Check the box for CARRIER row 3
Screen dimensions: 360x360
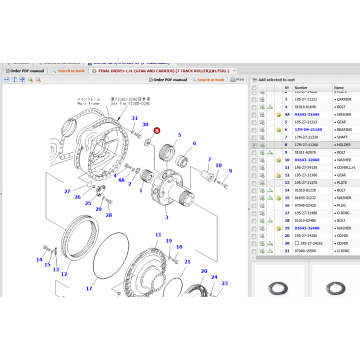pyautogui.click(x=254, y=99)
